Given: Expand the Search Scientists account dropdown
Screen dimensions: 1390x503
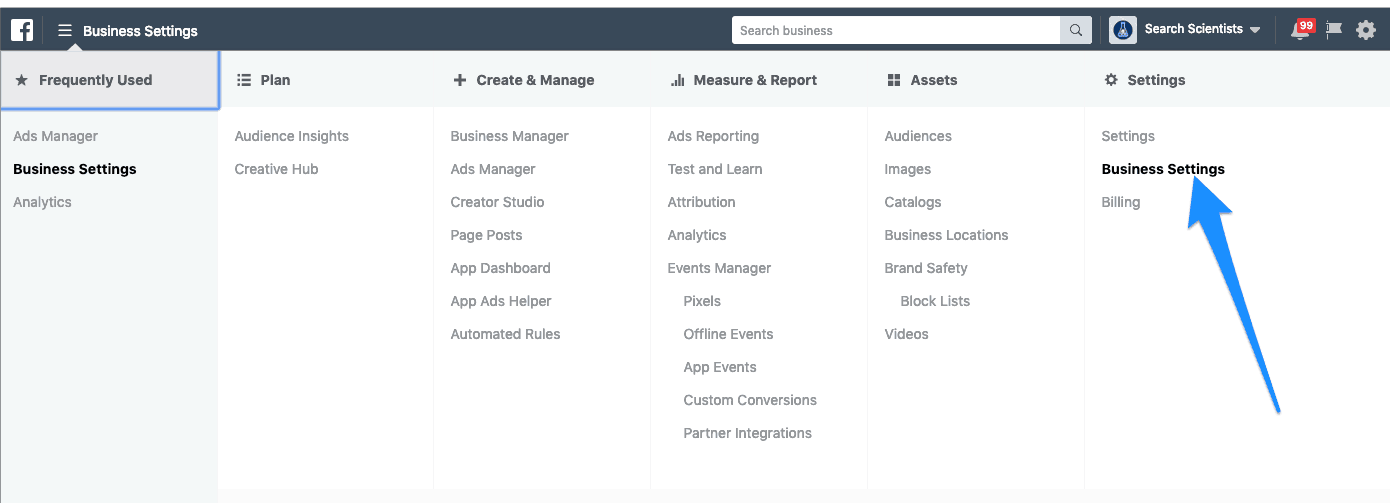Looking at the screenshot, I should pyautogui.click(x=1255, y=30).
